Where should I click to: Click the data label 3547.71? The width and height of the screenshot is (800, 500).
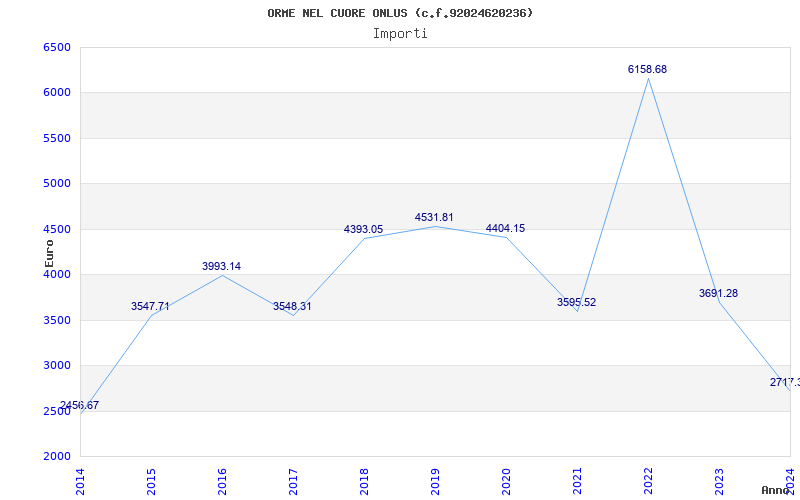(150, 306)
